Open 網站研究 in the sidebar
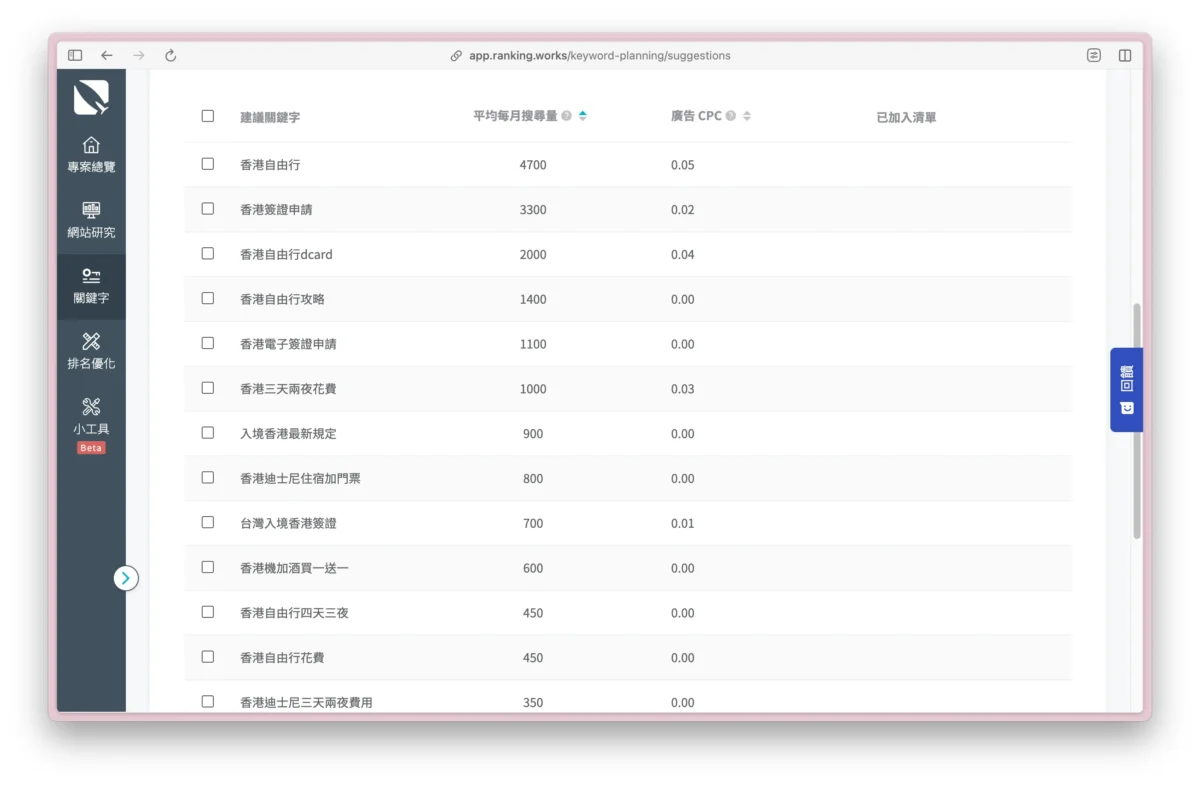Image resolution: width=1200 pixels, height=785 pixels. [91, 221]
